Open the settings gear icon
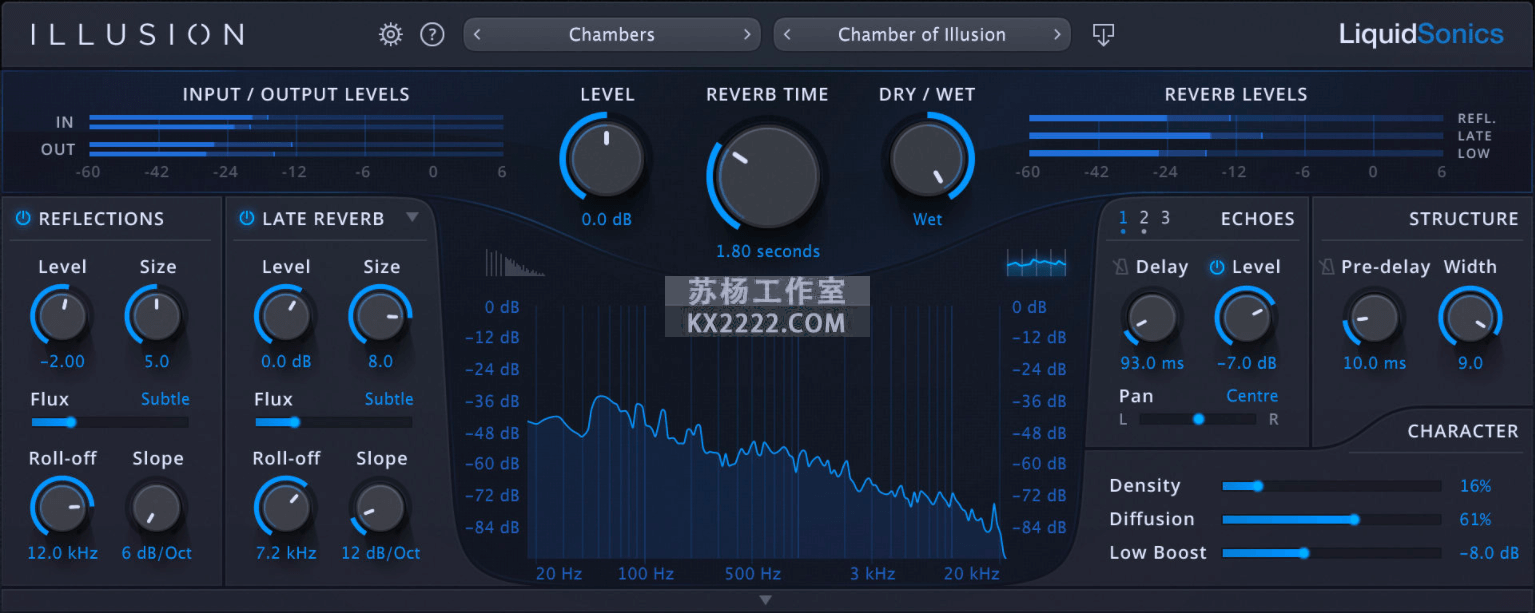1535x613 pixels. (390, 35)
